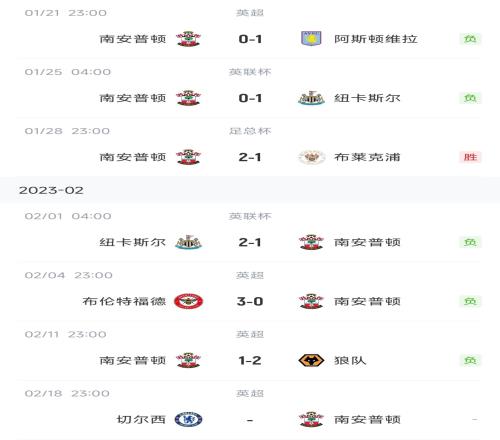Viewport: 500px width, 440px height.
Task: Click the Newcastle crest in the 02/01 match
Action: pos(188,242)
